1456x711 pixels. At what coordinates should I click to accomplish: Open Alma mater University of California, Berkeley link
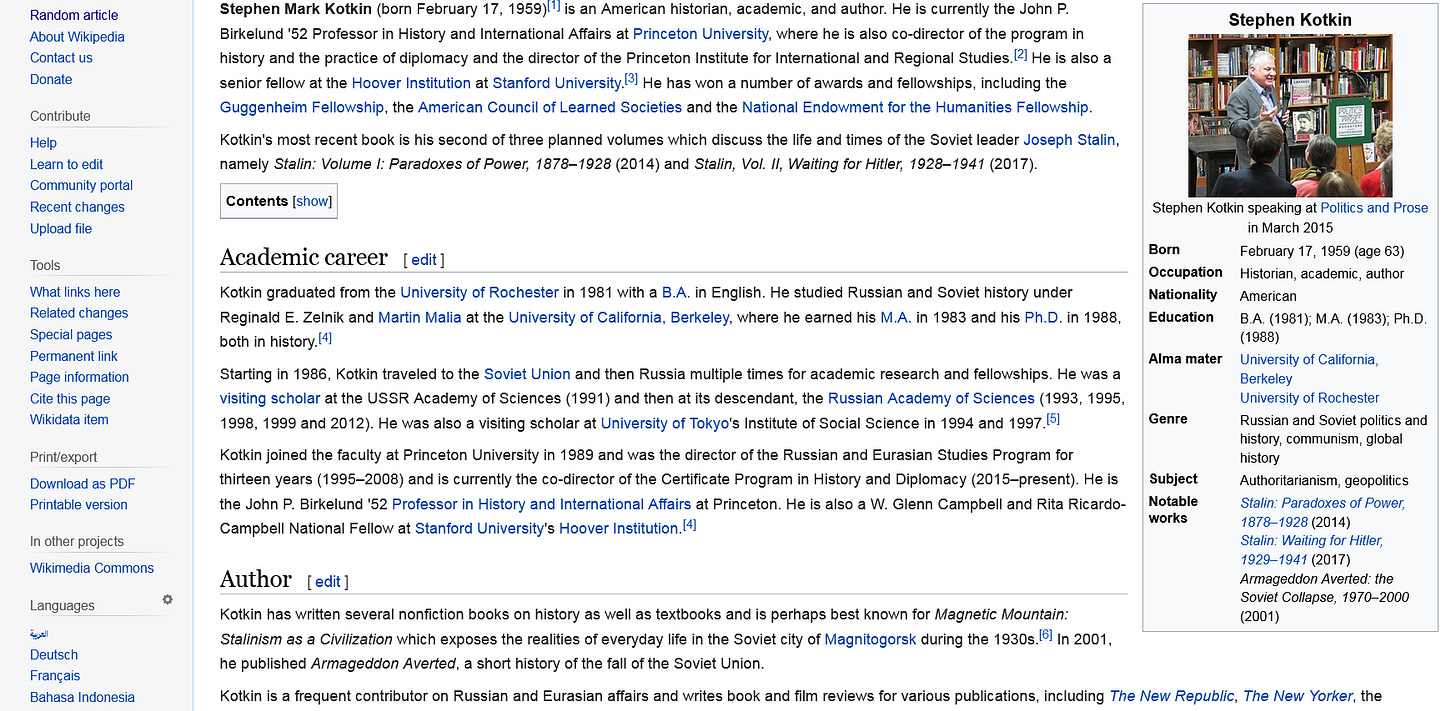pos(1309,369)
